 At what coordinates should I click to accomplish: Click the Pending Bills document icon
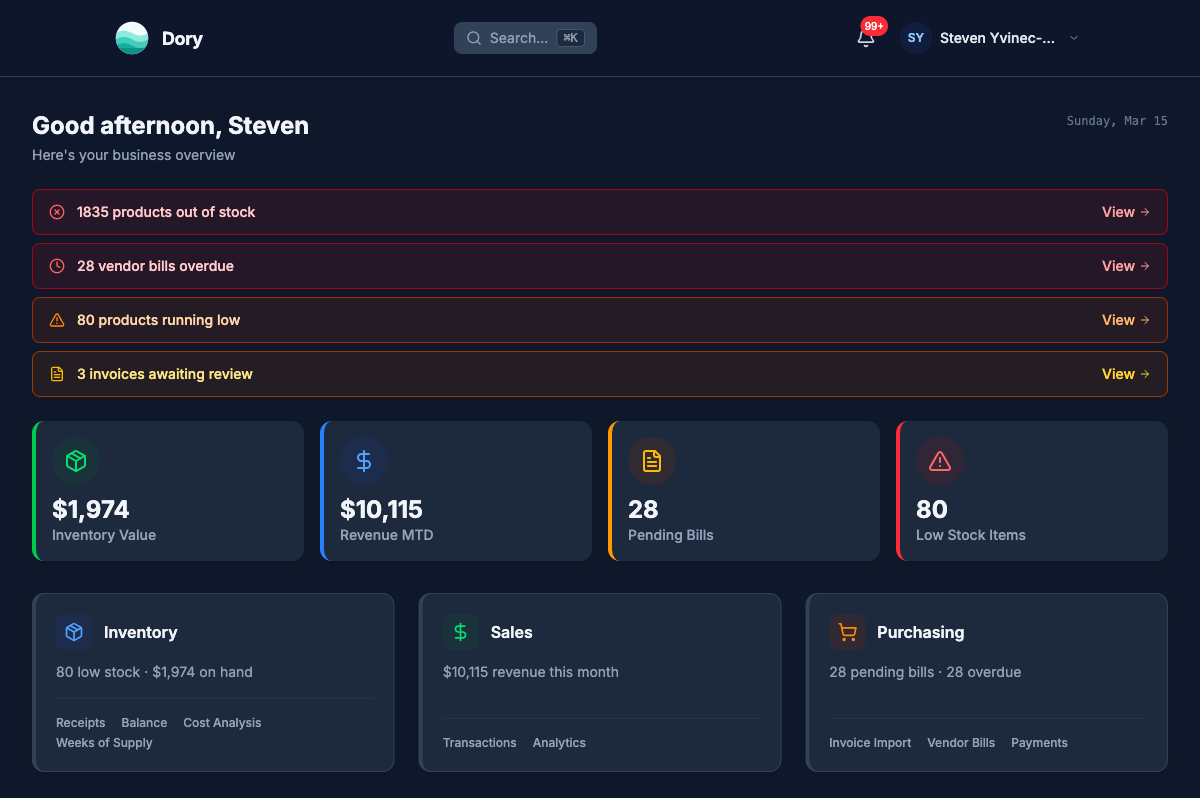652,461
